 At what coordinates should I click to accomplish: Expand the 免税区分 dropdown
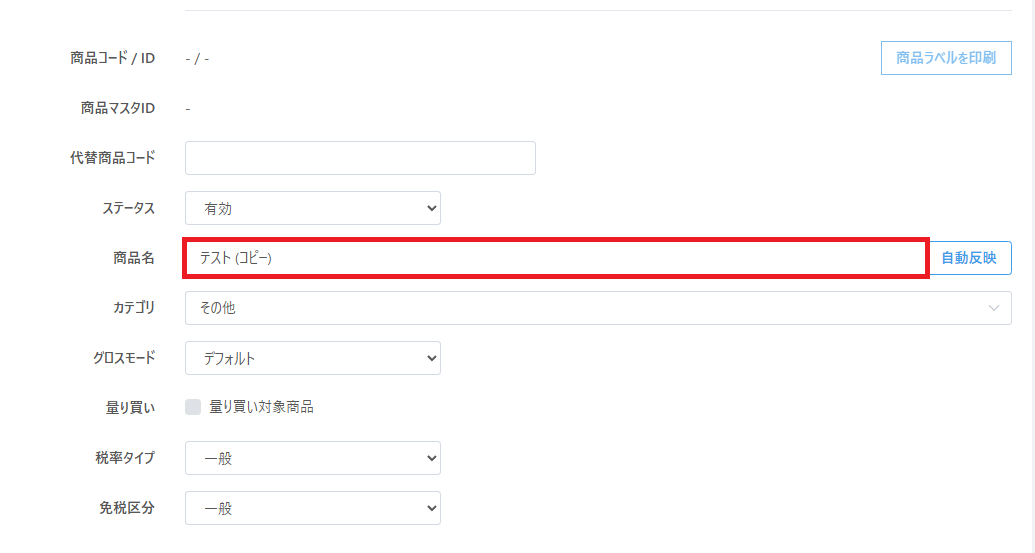click(x=312, y=508)
